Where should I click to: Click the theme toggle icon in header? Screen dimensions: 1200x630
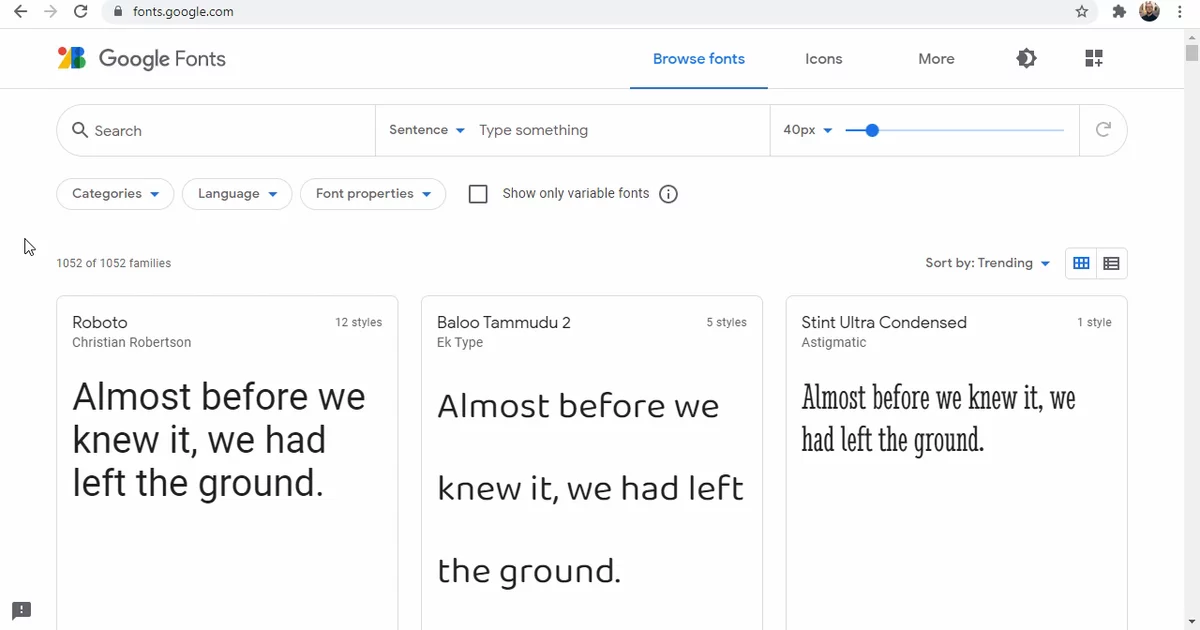point(1026,59)
